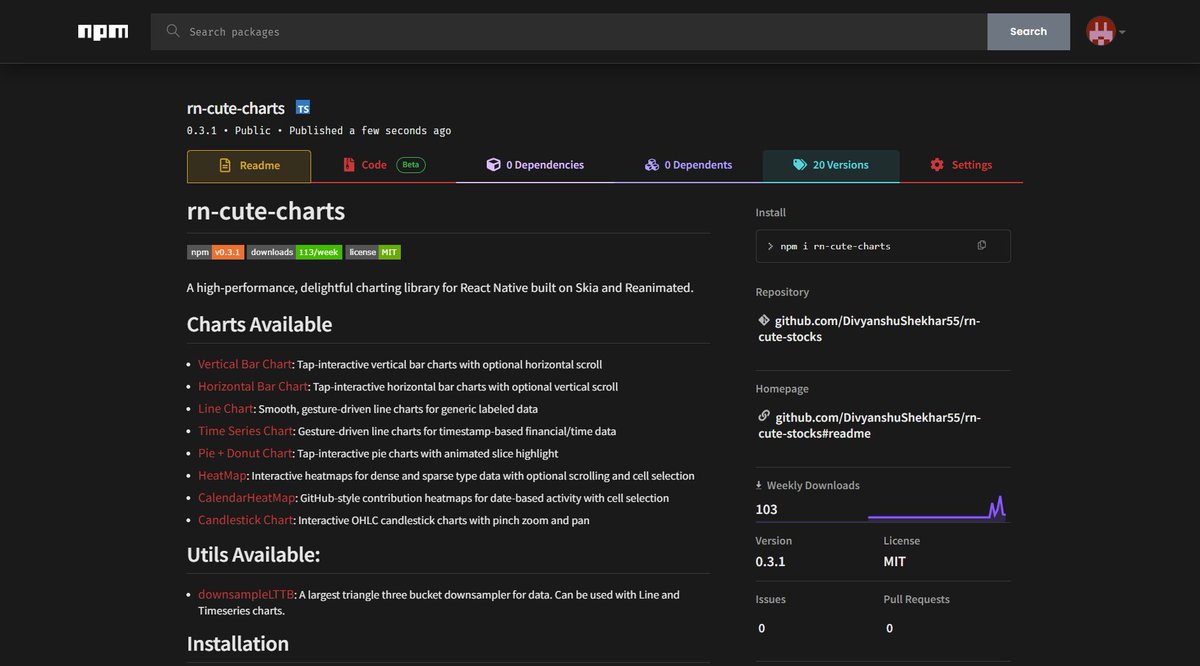Open the user avatar menu
This screenshot has width=1200, height=666.
[1101, 32]
